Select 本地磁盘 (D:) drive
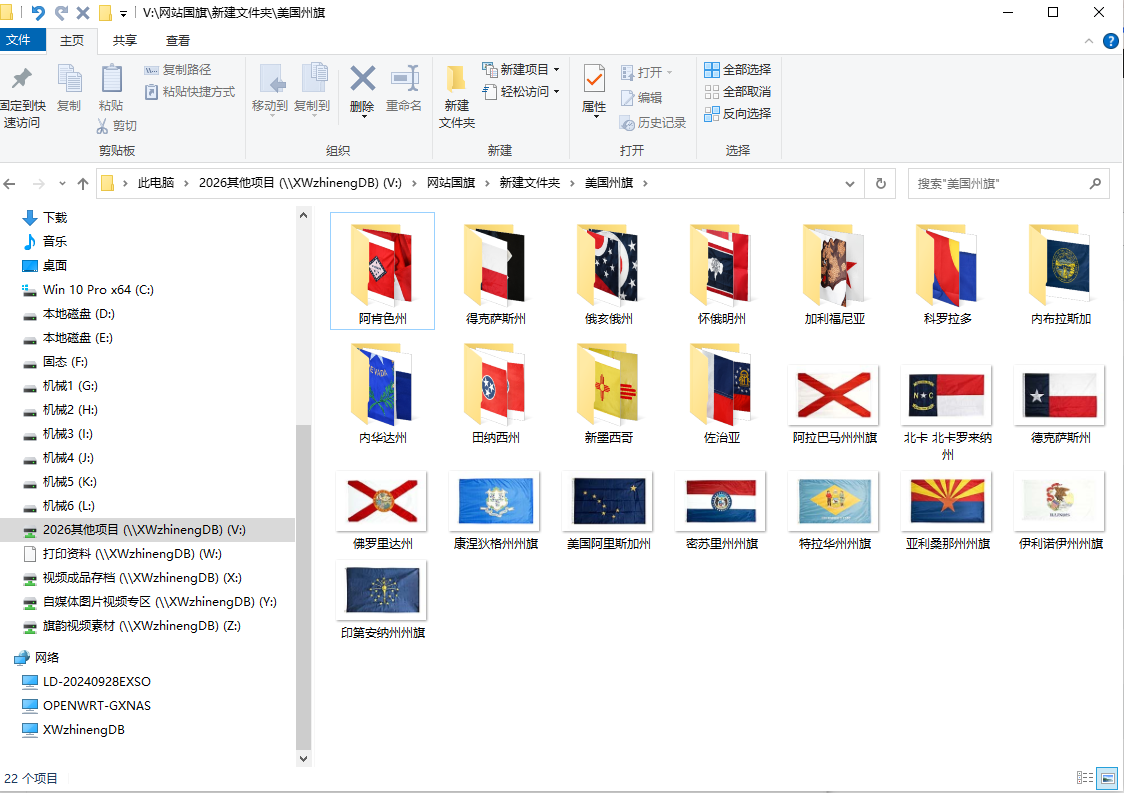1124x793 pixels. click(79, 313)
